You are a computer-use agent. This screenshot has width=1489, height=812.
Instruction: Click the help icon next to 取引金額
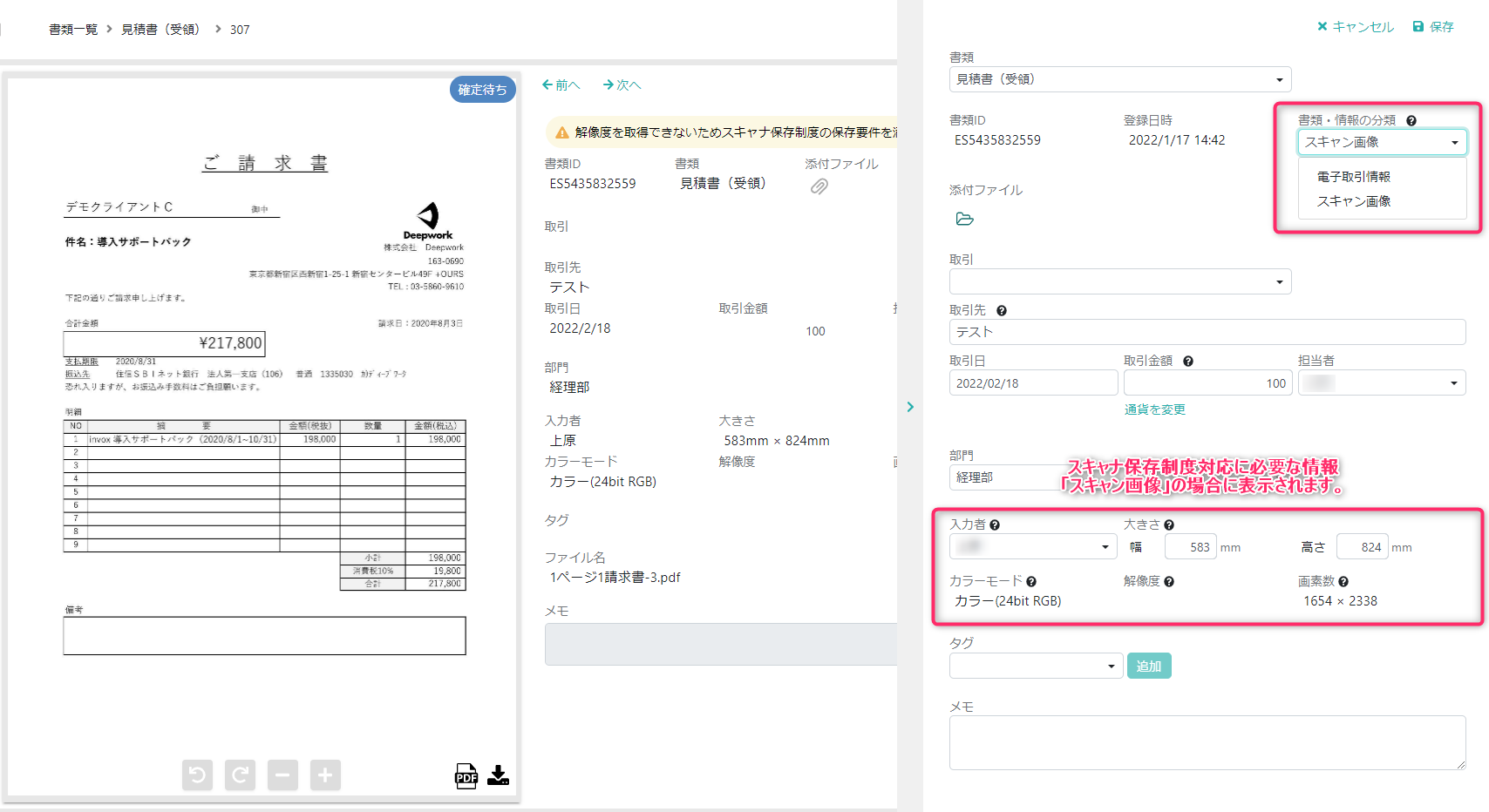(1187, 360)
